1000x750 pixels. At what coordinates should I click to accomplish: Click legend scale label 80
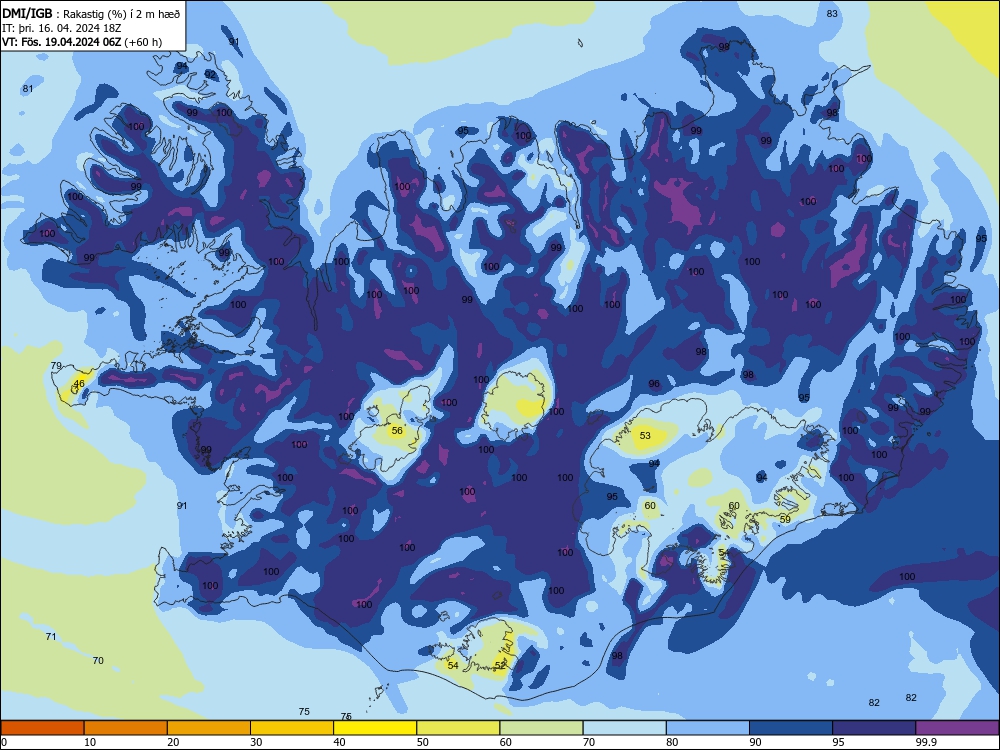[672, 742]
